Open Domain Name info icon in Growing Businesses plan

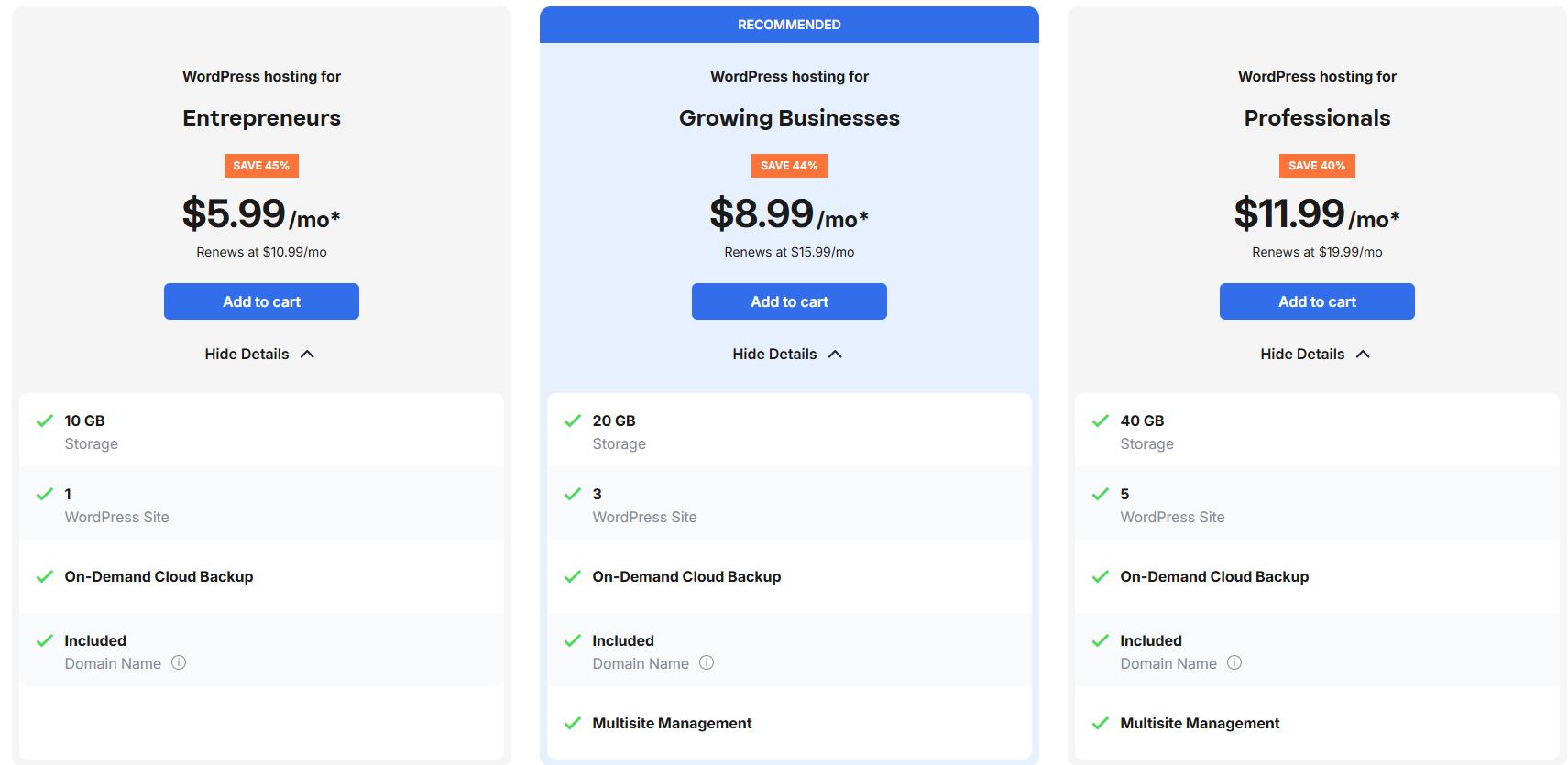coord(707,662)
